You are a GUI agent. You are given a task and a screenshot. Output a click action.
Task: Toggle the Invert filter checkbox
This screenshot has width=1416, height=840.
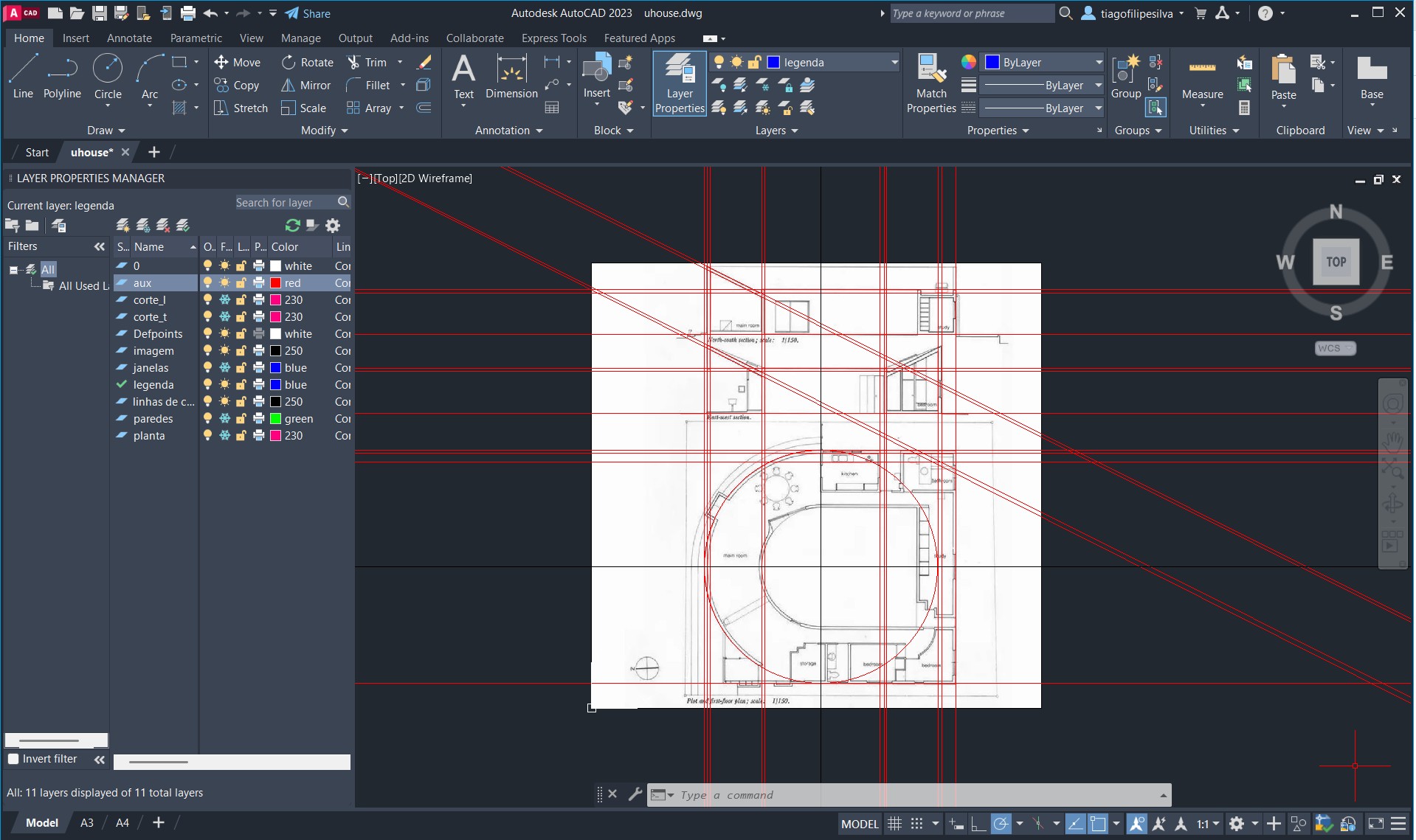coord(13,759)
